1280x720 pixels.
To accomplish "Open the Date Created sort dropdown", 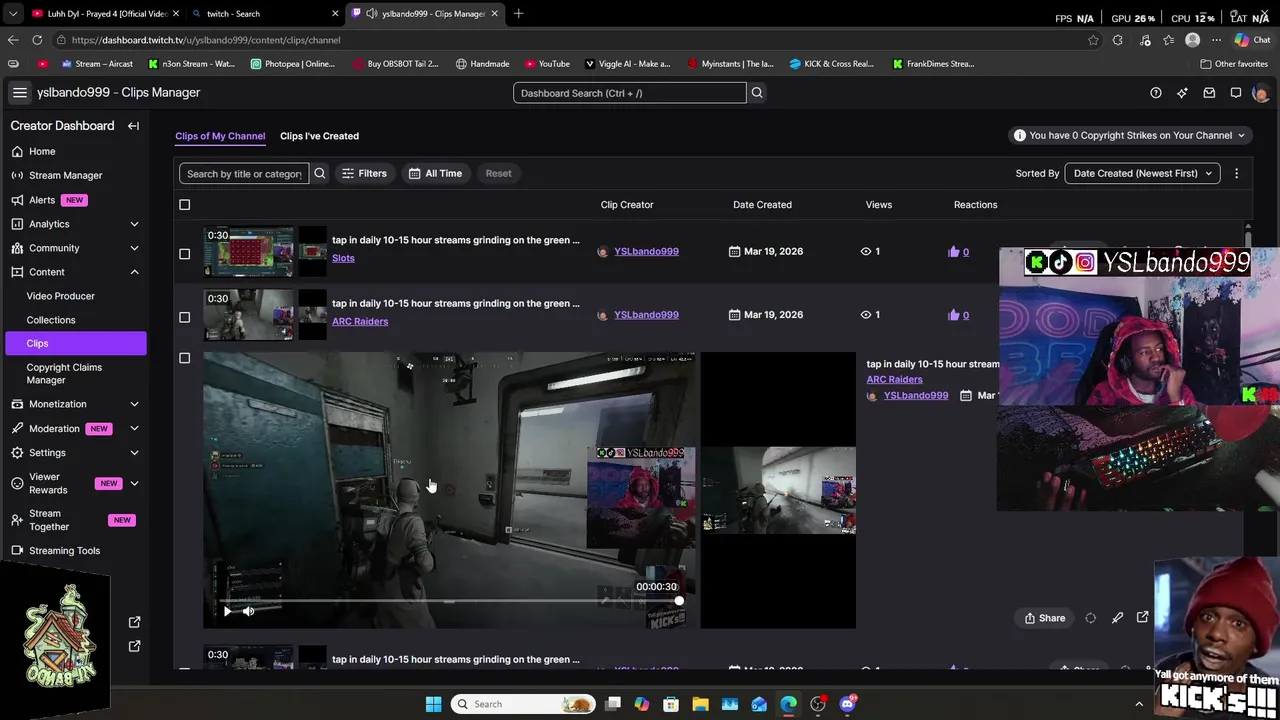I will [1142, 173].
